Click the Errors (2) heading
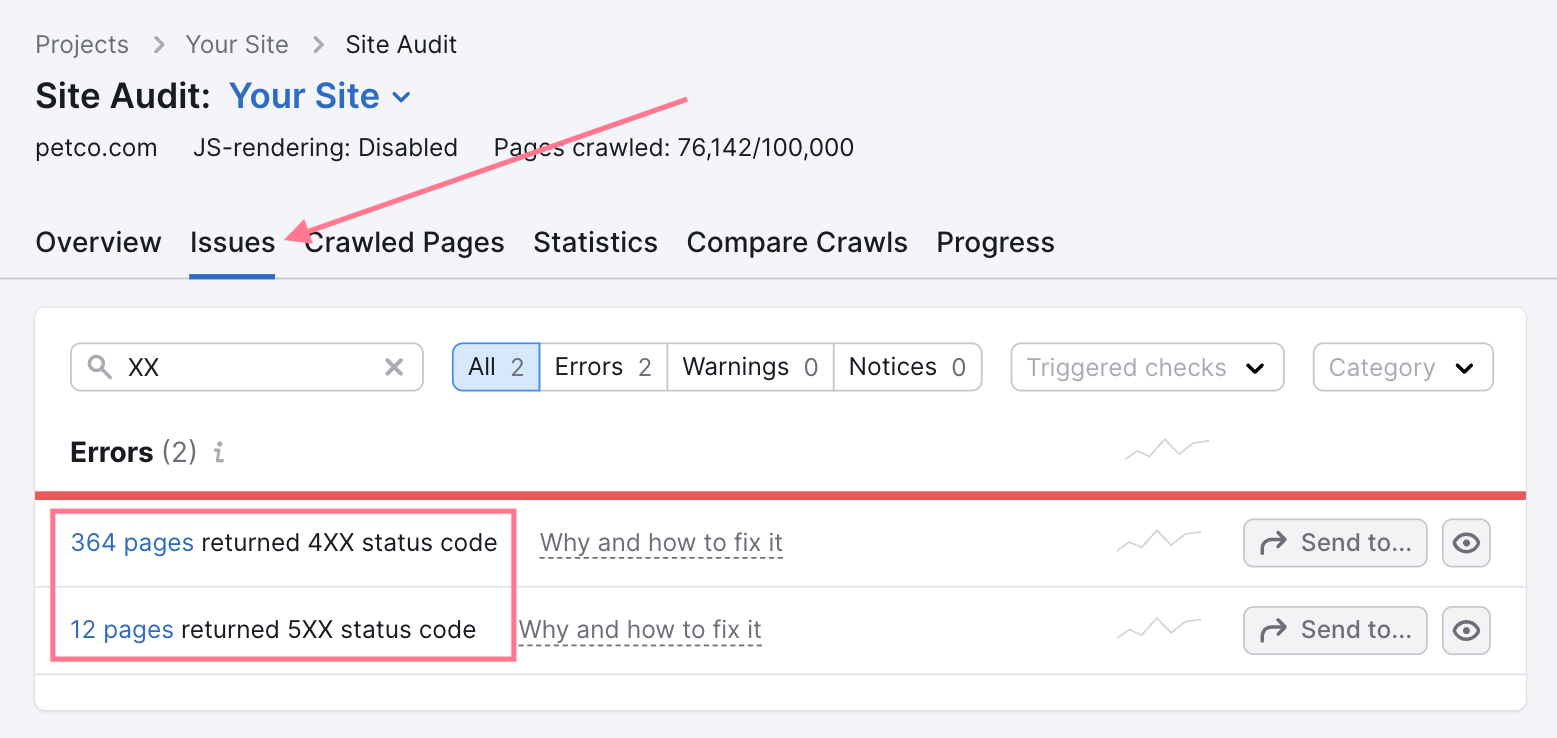Screen dimensions: 1557x738 point(134,453)
